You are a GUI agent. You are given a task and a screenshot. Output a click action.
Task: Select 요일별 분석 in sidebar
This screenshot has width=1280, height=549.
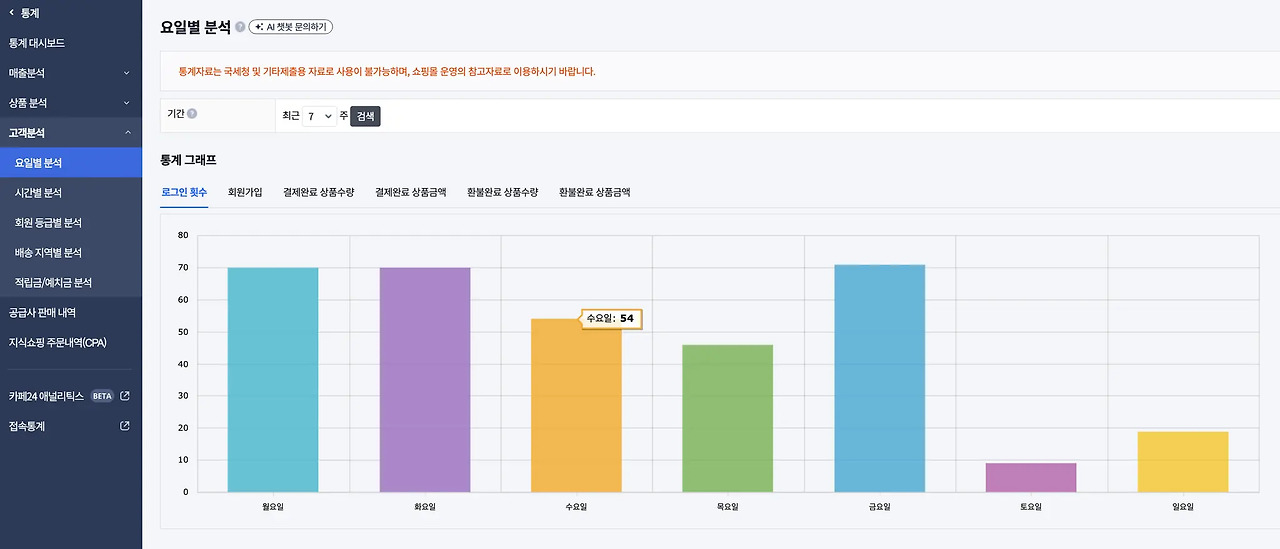(71, 163)
